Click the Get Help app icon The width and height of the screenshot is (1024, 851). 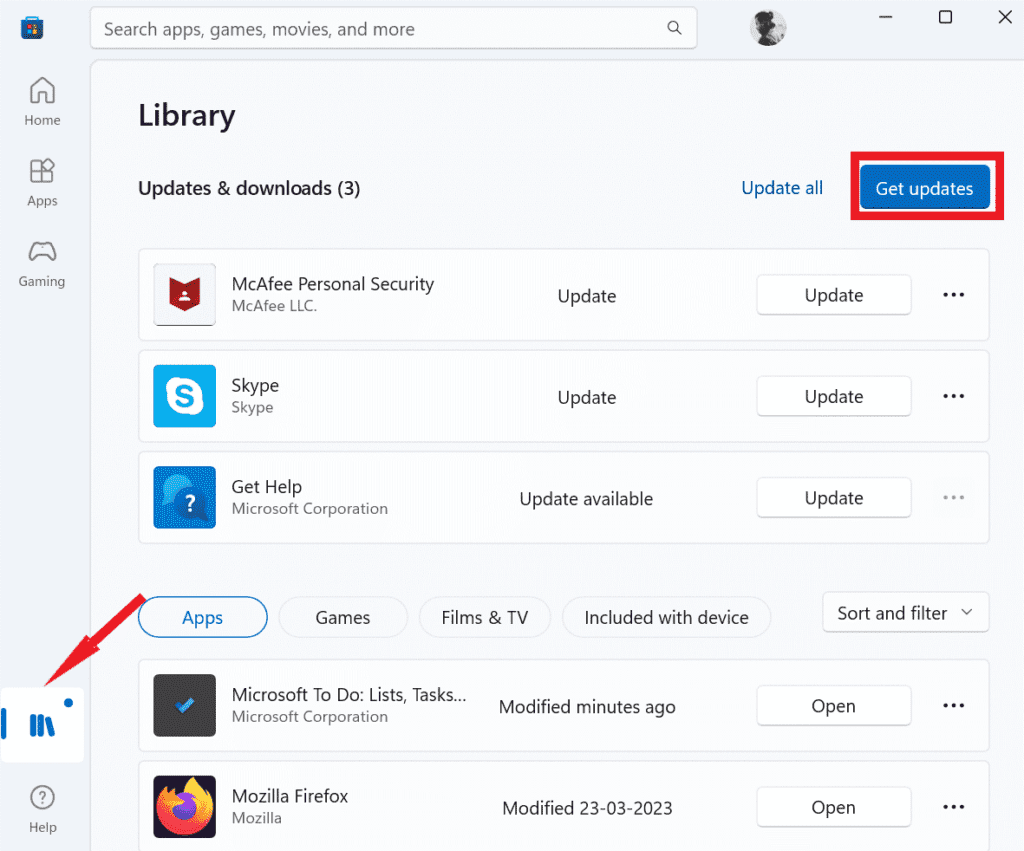pyautogui.click(x=185, y=497)
